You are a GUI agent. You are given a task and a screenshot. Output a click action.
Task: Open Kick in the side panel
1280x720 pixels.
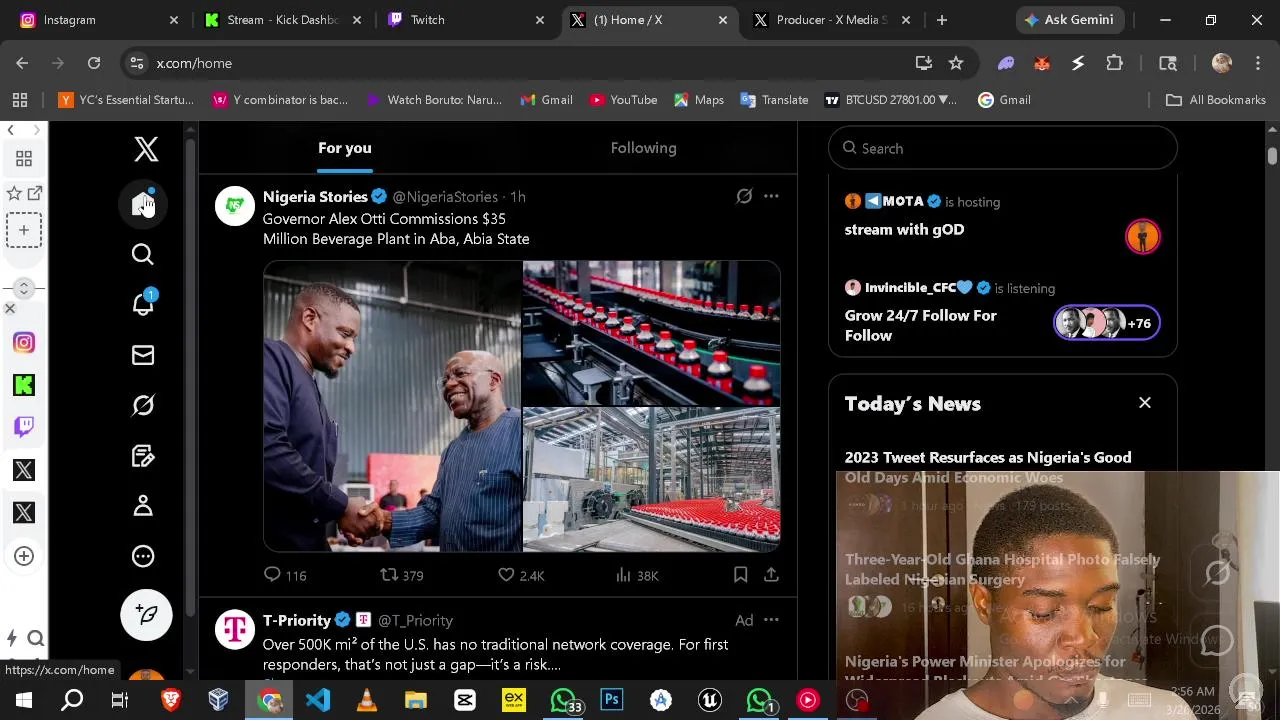[x=24, y=385]
